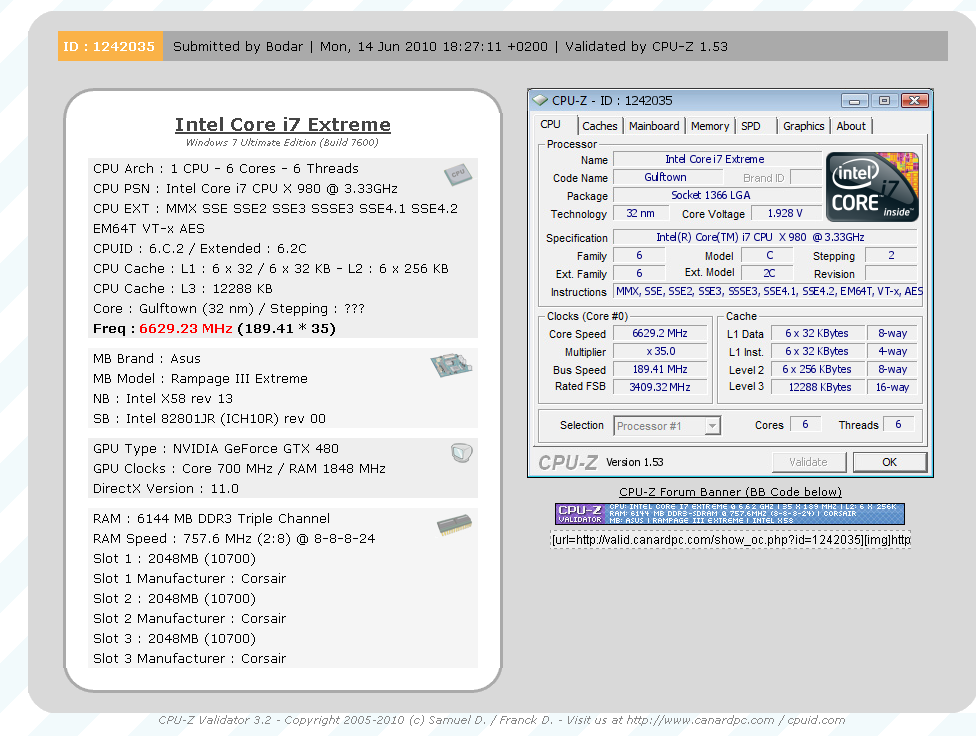Click the orange ID : 1242035 badge
The width and height of the screenshot is (976, 736).
[x=110, y=47]
